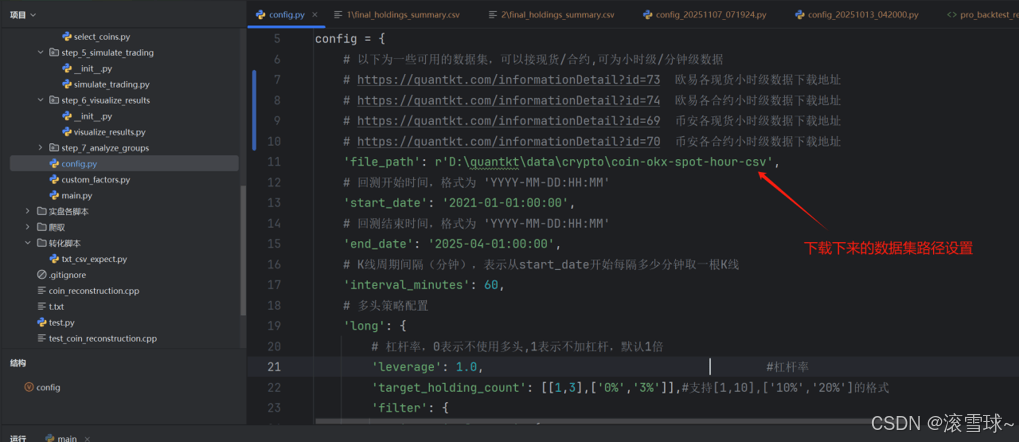This screenshot has width=1019, height=442.
Task: Click the 'filter' key on line 23
Action: pos(400,409)
